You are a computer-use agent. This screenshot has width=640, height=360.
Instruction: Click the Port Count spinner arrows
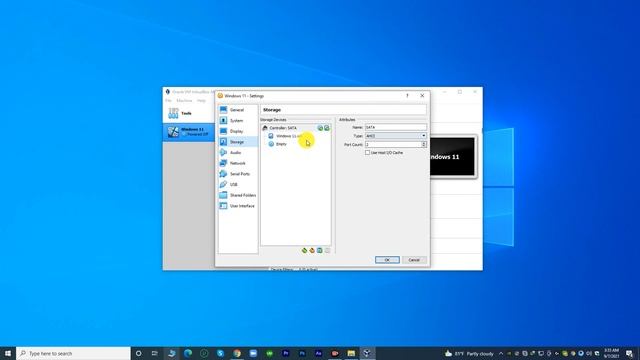[x=424, y=144]
